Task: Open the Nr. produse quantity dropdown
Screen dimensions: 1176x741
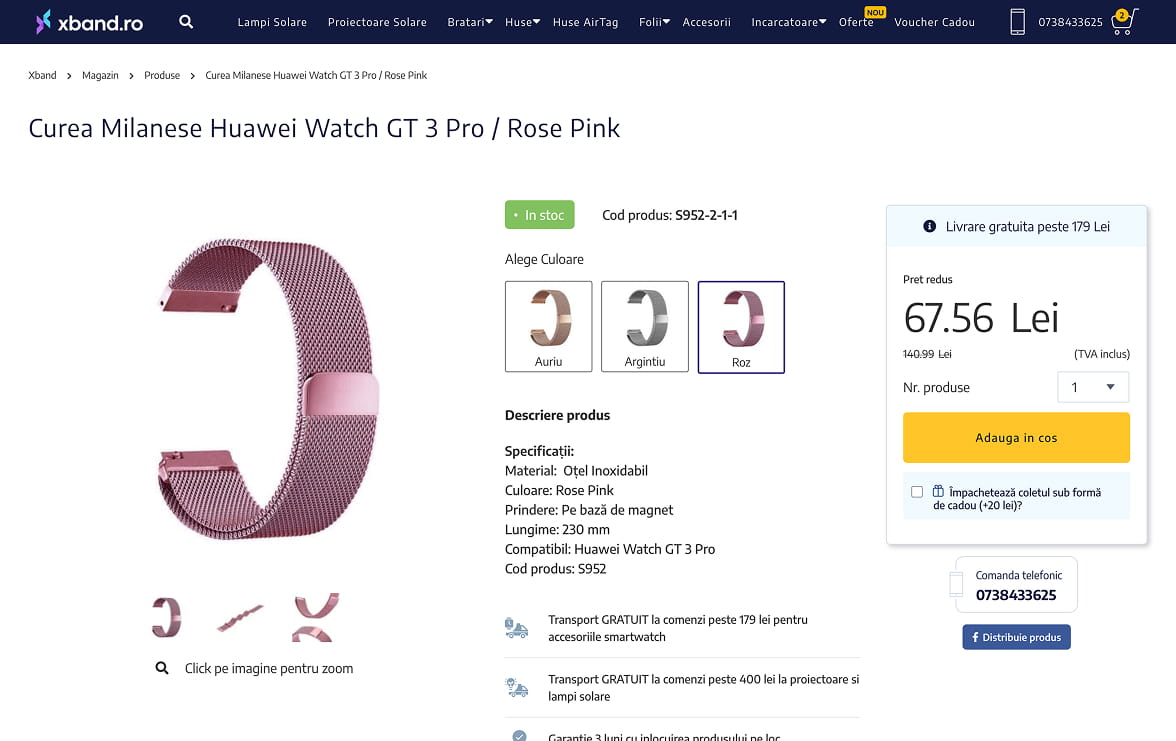Action: [x=1093, y=387]
